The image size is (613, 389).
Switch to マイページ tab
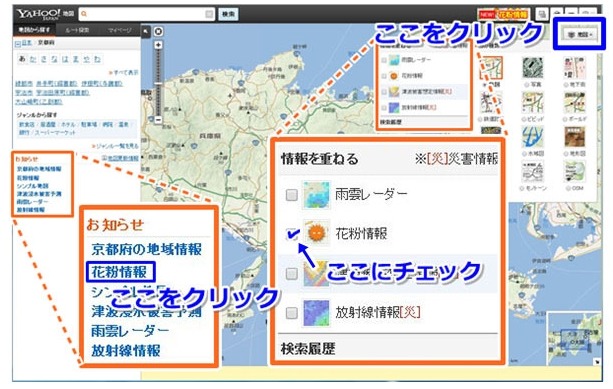[x=119, y=30]
